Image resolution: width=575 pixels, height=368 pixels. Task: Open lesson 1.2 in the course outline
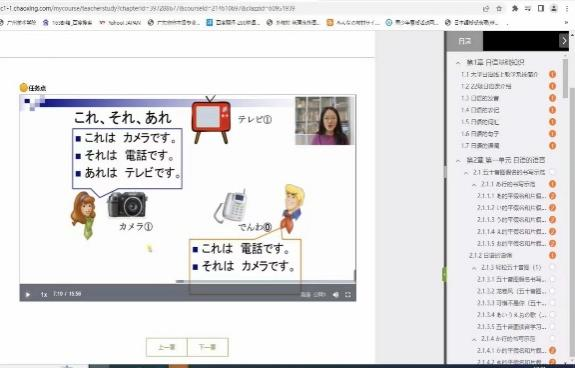click(486, 87)
